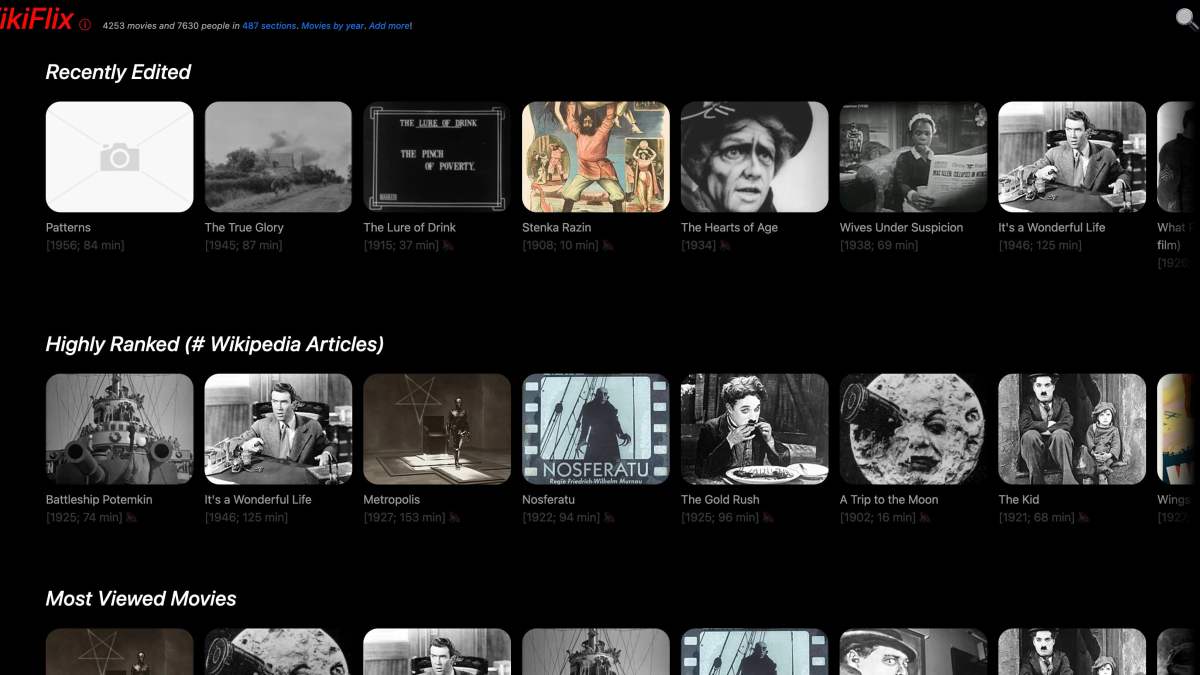Viewport: 1200px width, 675px height.
Task: Open the Recently Edited section heading
Action: point(118,72)
